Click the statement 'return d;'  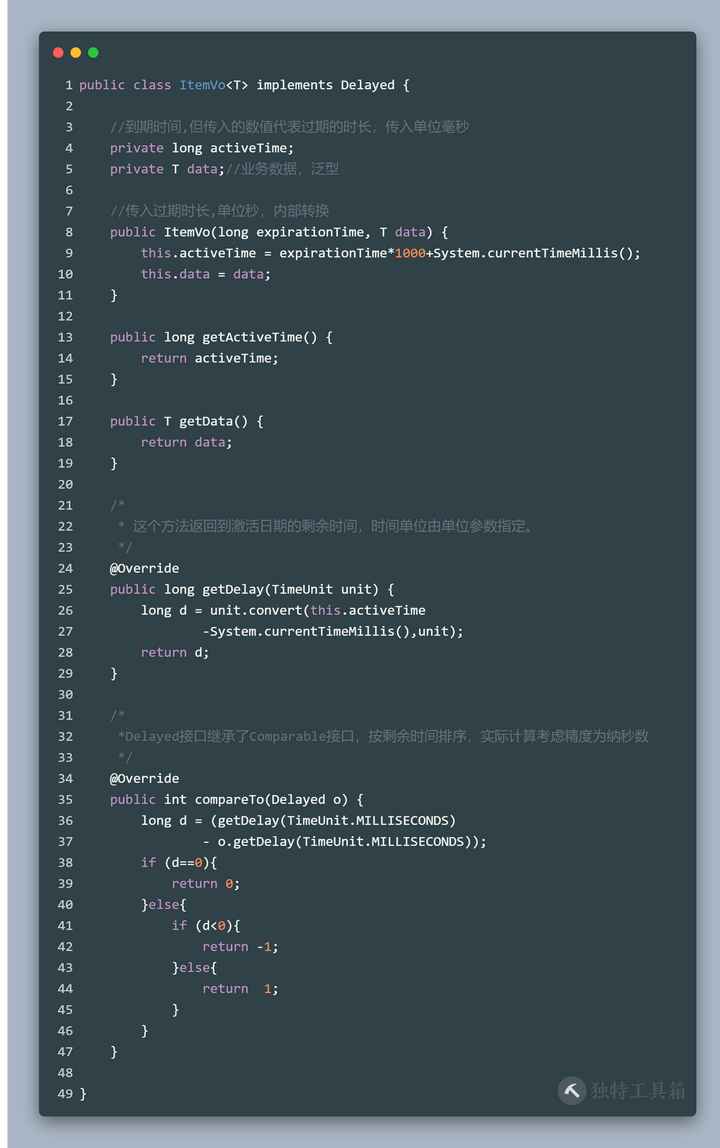tap(175, 652)
